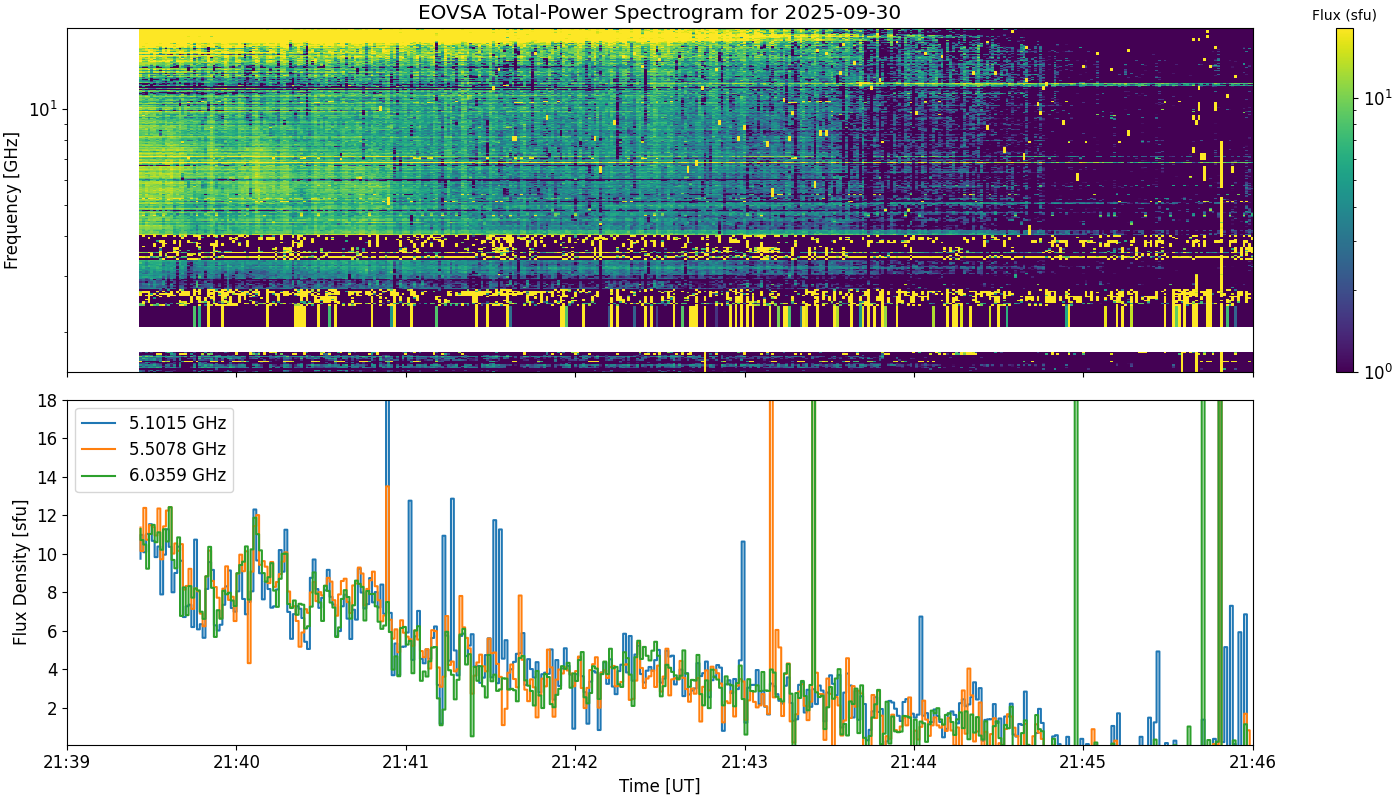Screen dimensions: 1396x797
Task: Click the Flux (sfu) colorbar
Action: 1345,200
